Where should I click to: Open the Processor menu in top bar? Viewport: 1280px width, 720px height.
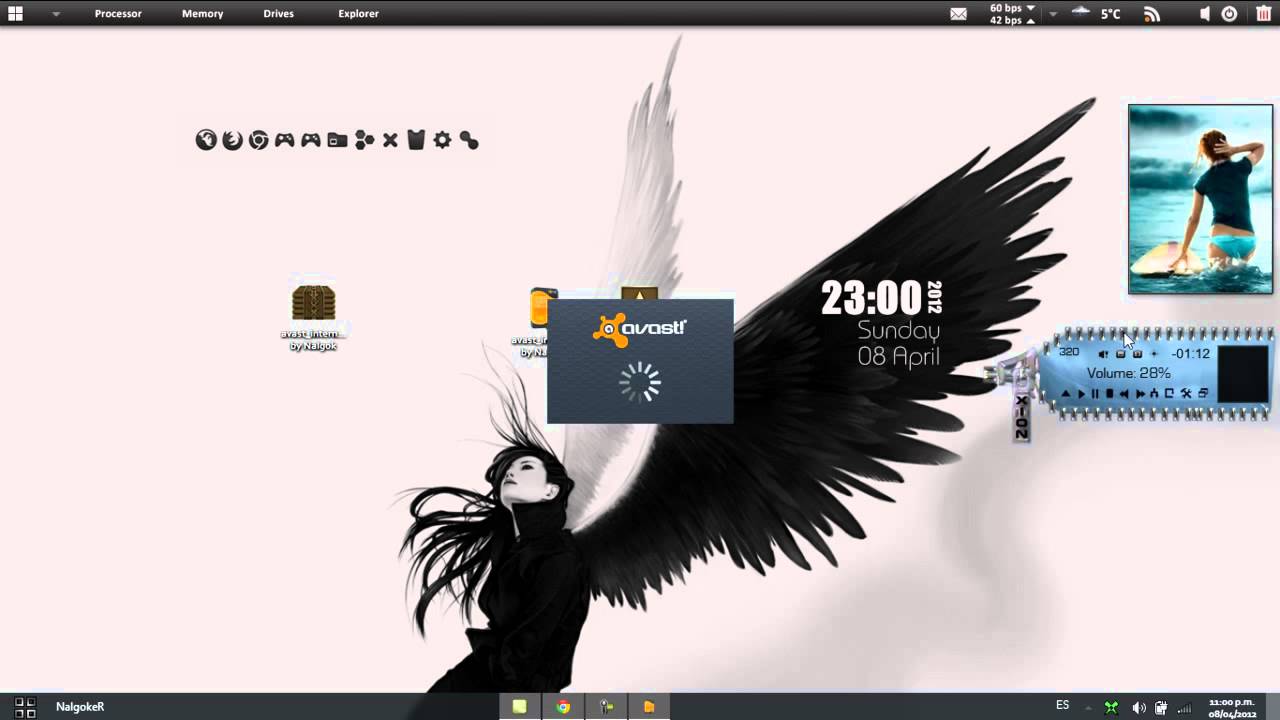tap(118, 14)
